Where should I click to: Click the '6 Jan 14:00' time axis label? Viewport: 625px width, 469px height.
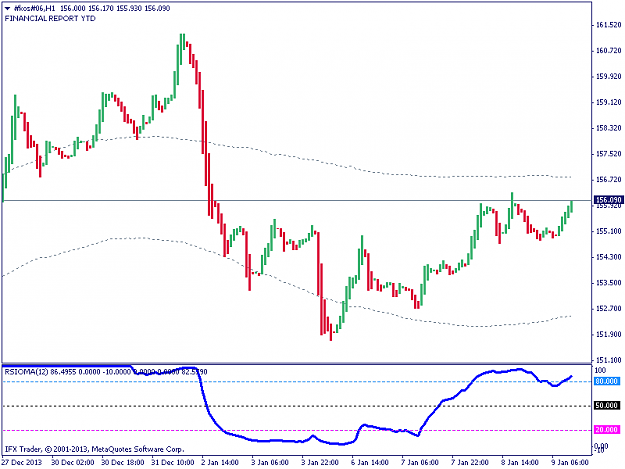(370, 463)
